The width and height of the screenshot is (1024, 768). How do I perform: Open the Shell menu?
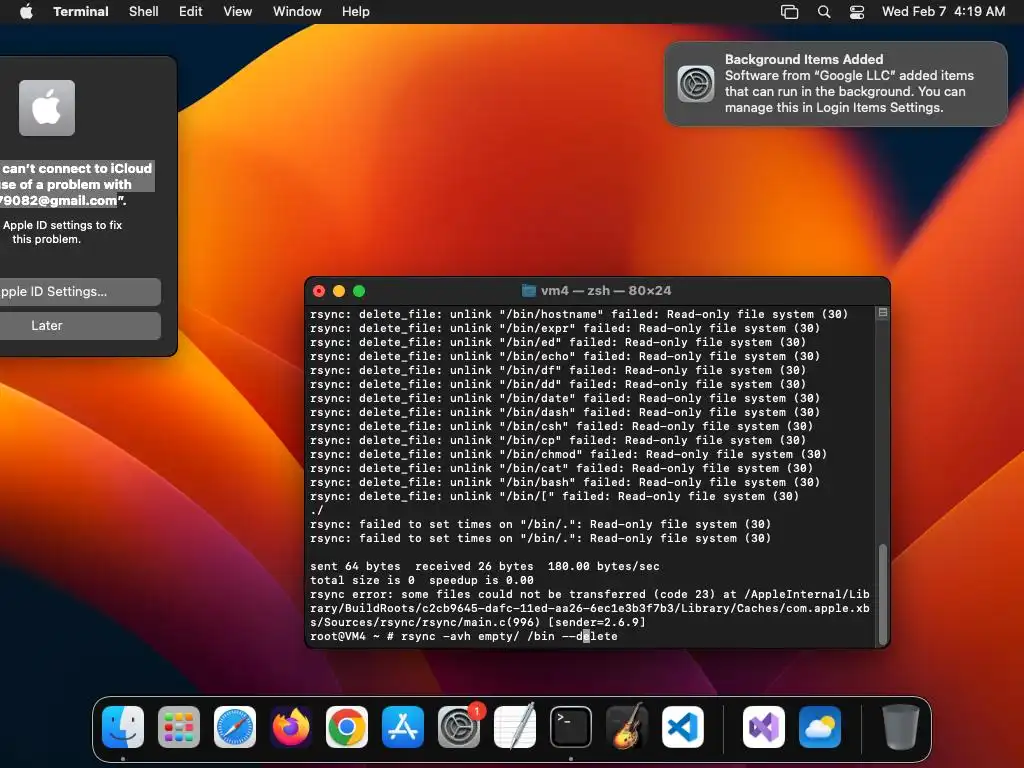tap(144, 11)
